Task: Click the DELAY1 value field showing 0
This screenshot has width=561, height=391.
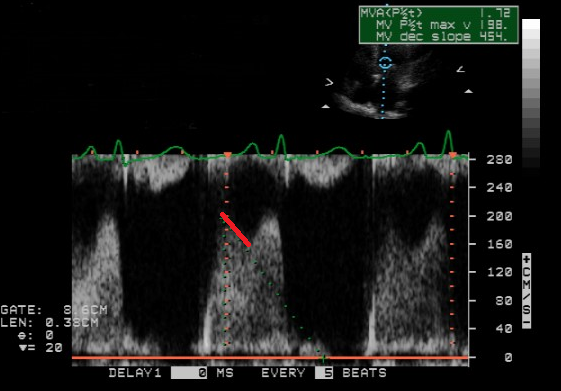Action: [x=189, y=373]
